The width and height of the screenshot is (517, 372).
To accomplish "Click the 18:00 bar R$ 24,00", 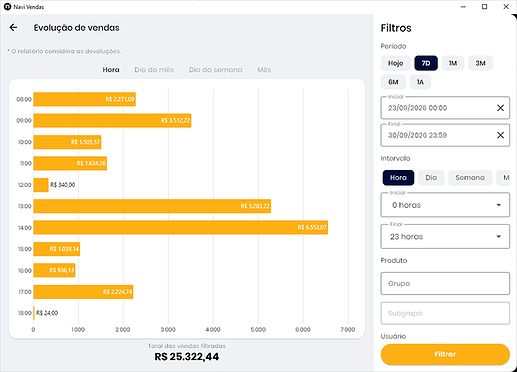I will click(x=34, y=313).
